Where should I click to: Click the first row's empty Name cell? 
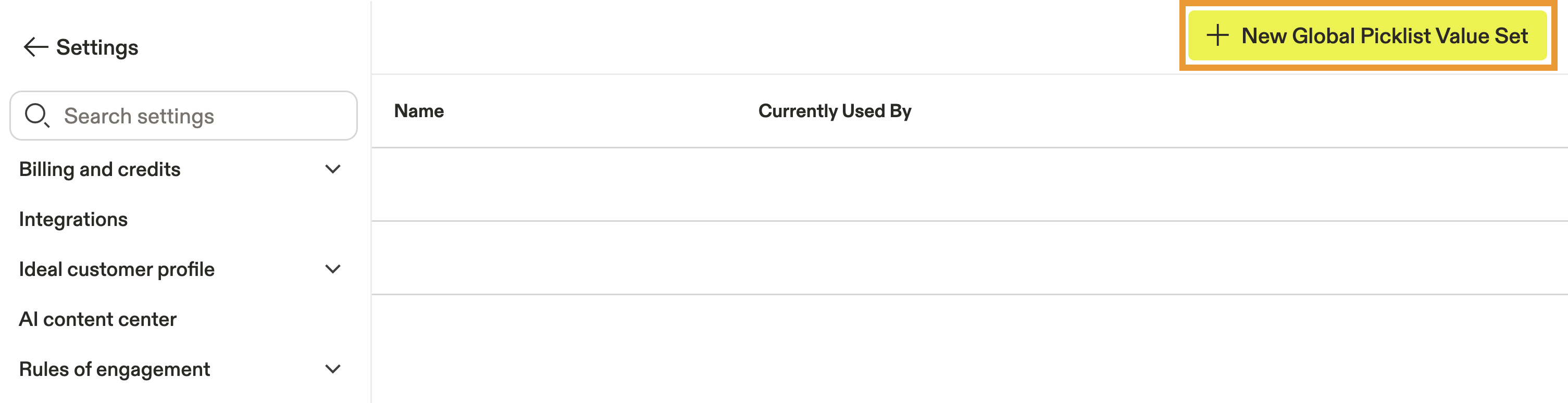(x=548, y=184)
